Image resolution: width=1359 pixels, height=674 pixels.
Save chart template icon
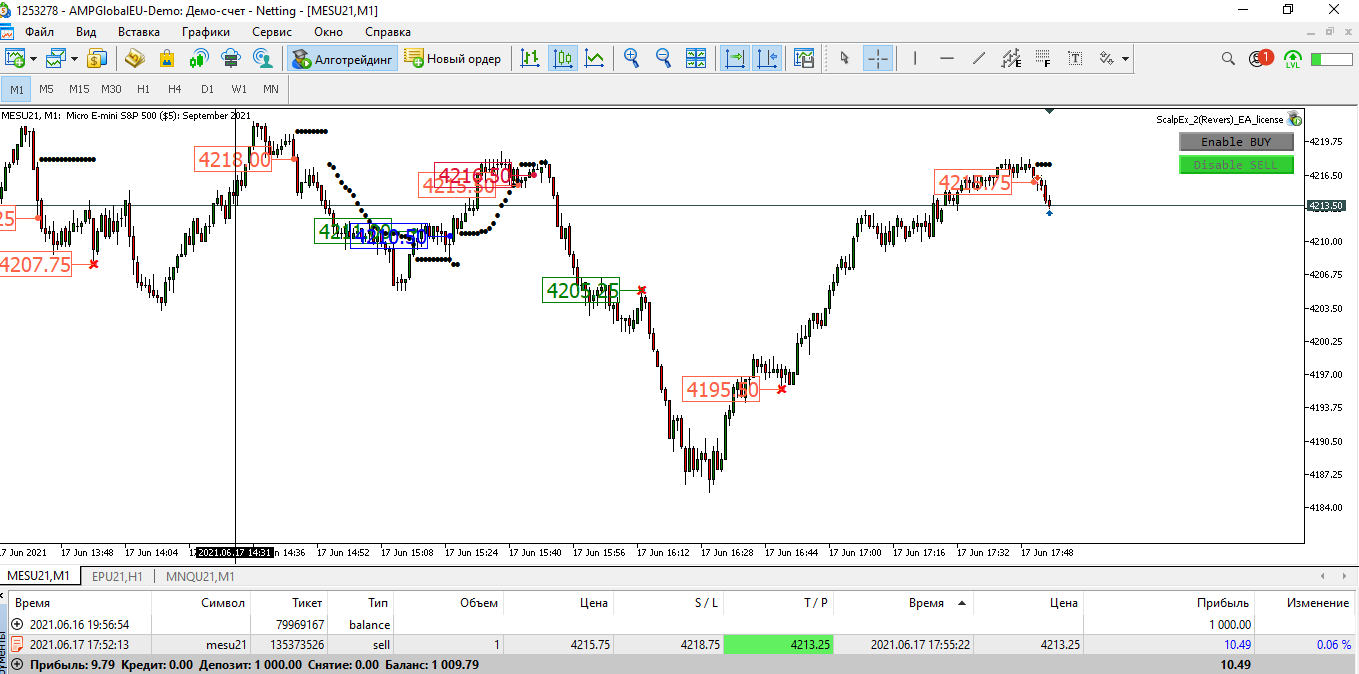coord(804,59)
